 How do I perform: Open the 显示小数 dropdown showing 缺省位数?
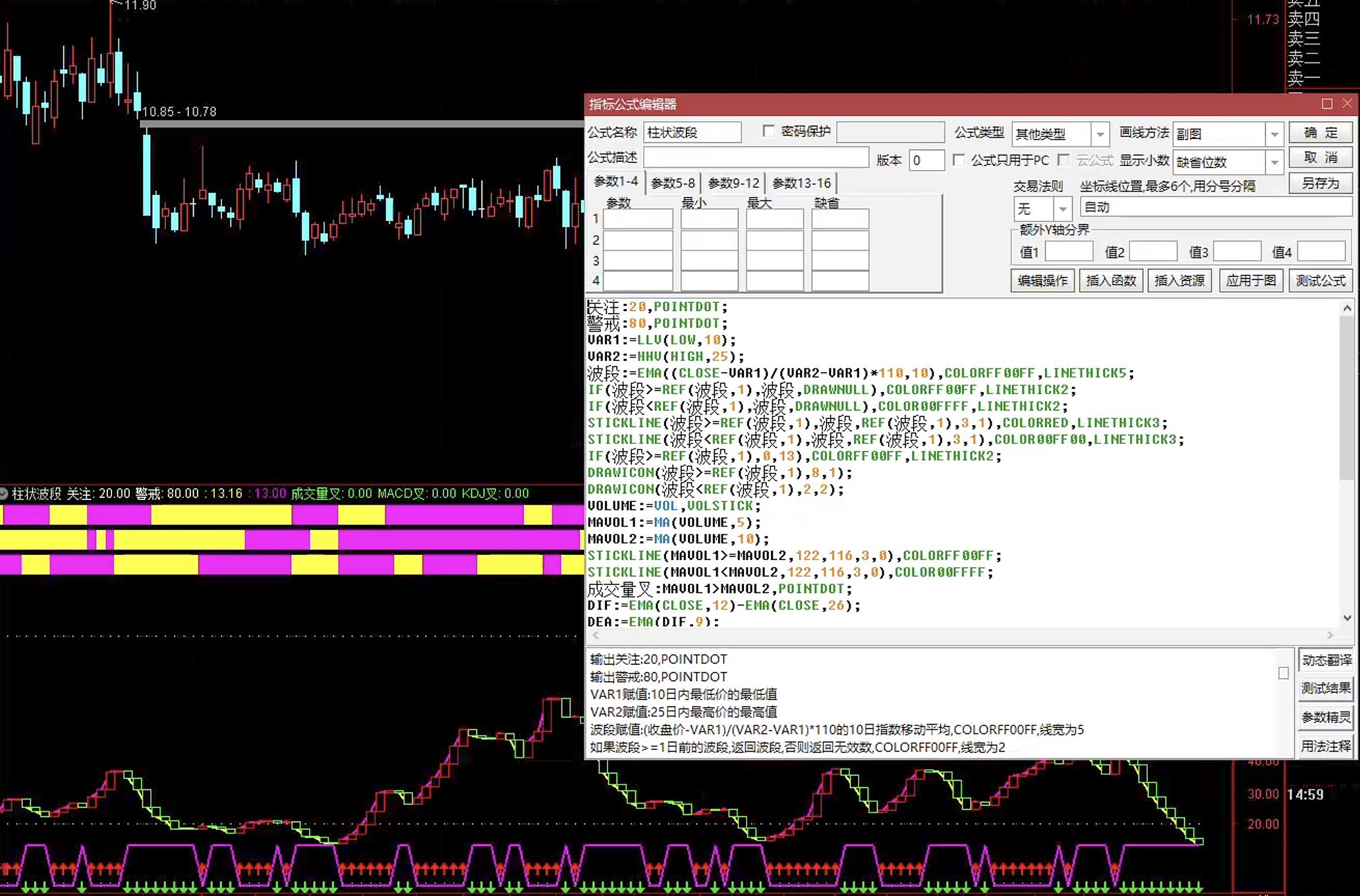(1274, 162)
